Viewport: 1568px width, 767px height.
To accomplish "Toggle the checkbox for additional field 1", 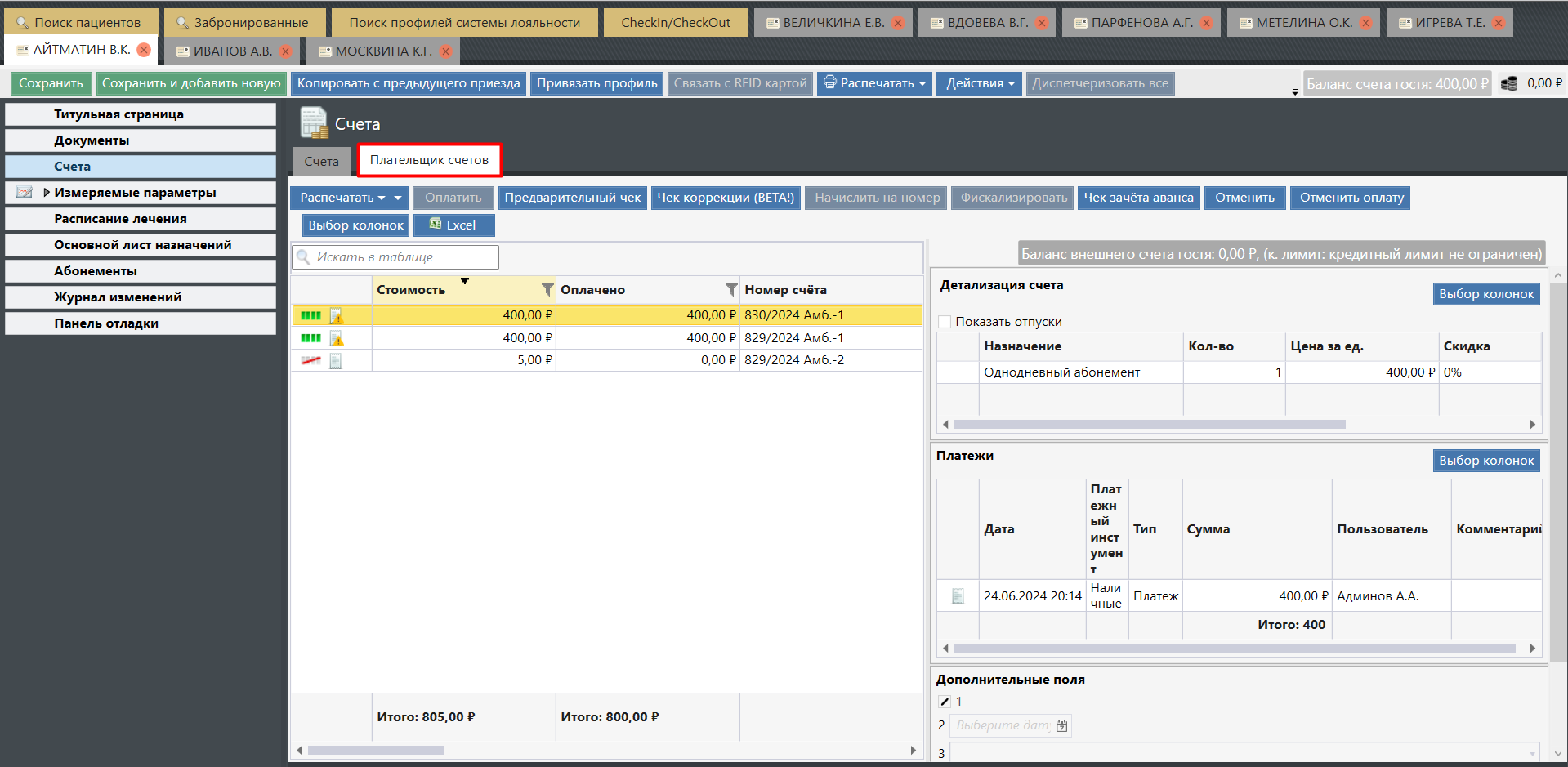I will click(x=945, y=702).
